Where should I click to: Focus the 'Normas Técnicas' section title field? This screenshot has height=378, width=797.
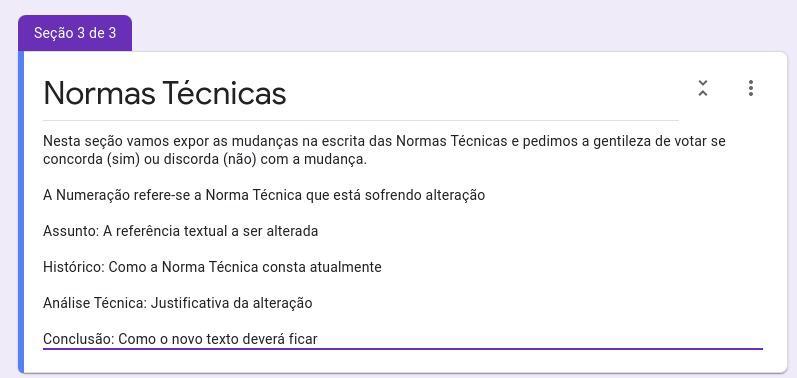tap(360, 94)
